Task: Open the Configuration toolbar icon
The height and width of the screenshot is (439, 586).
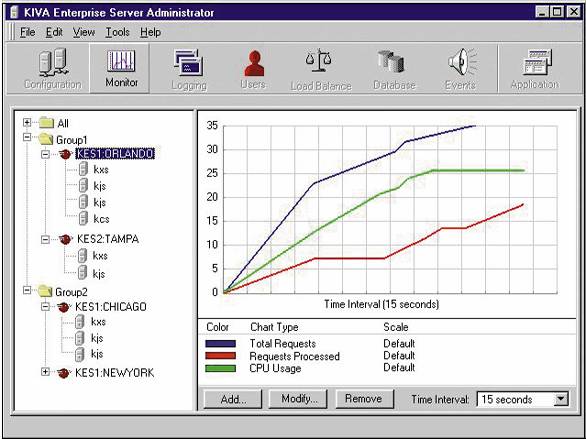Action: pos(53,69)
